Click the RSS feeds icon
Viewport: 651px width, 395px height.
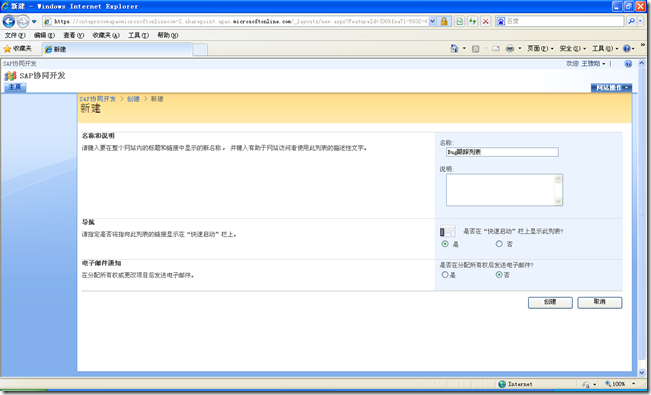coord(476,49)
